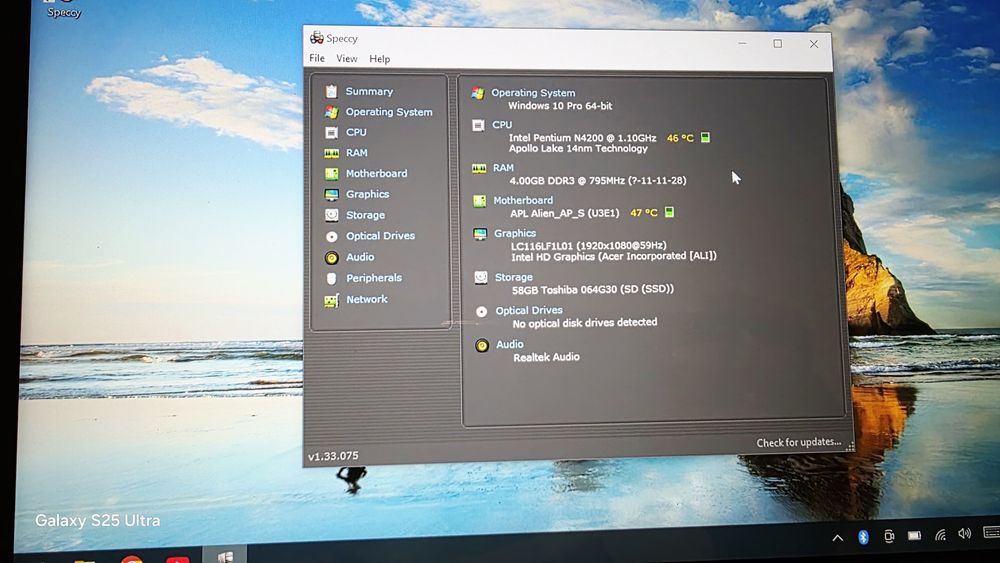
Task: Click 'Apollo Lake 14nm Technology' text
Action: click(578, 149)
